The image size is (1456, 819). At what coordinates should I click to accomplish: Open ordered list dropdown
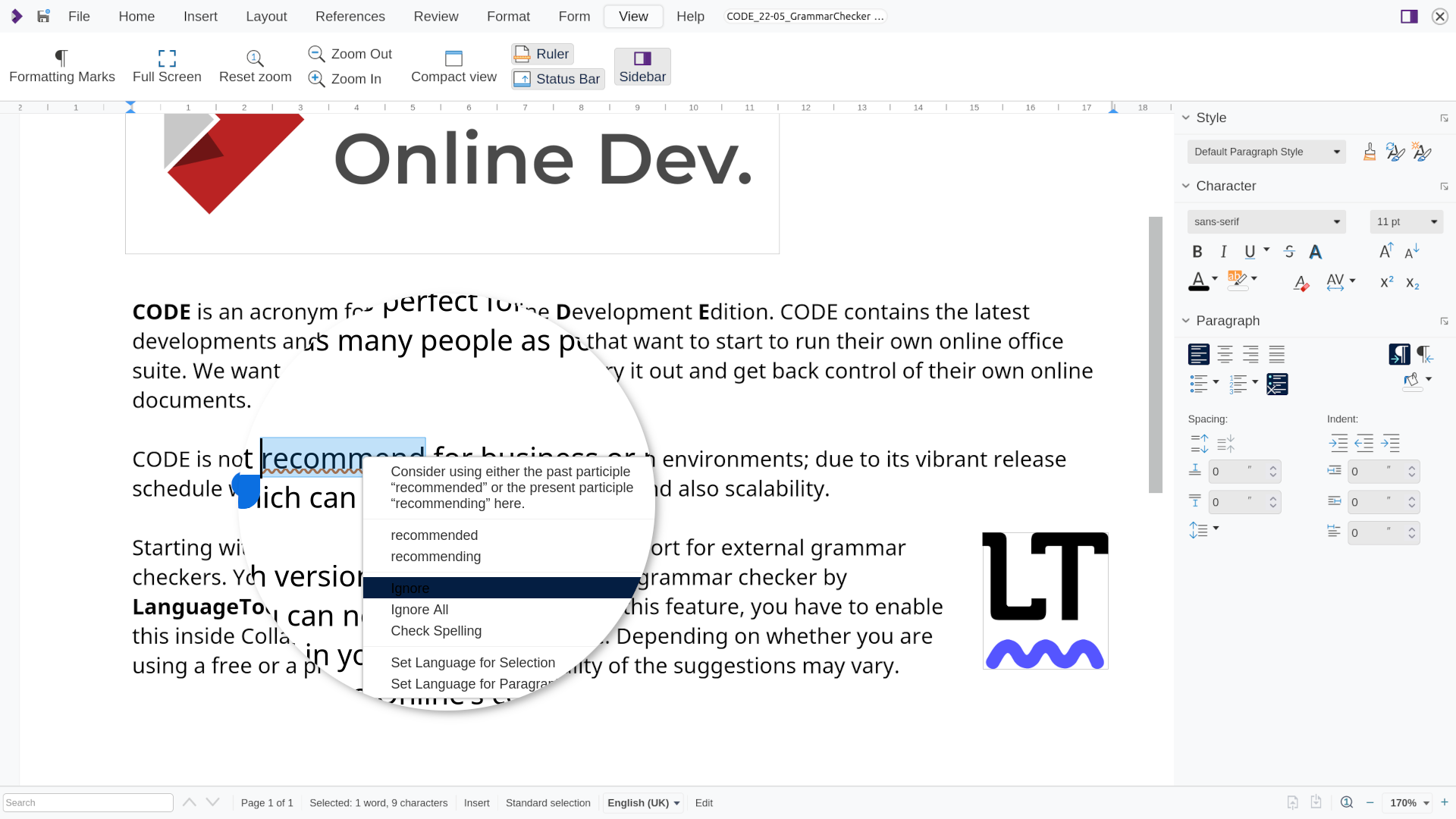1255,382
